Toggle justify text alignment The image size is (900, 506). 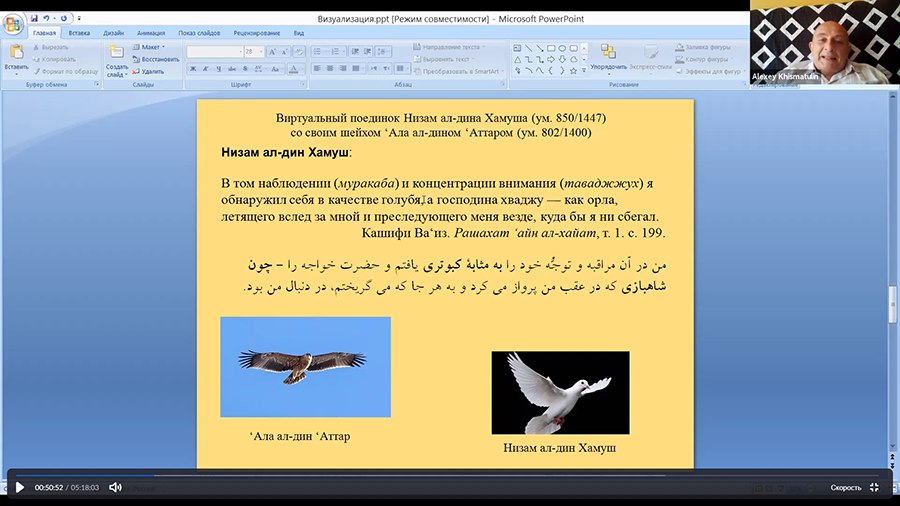(355, 69)
